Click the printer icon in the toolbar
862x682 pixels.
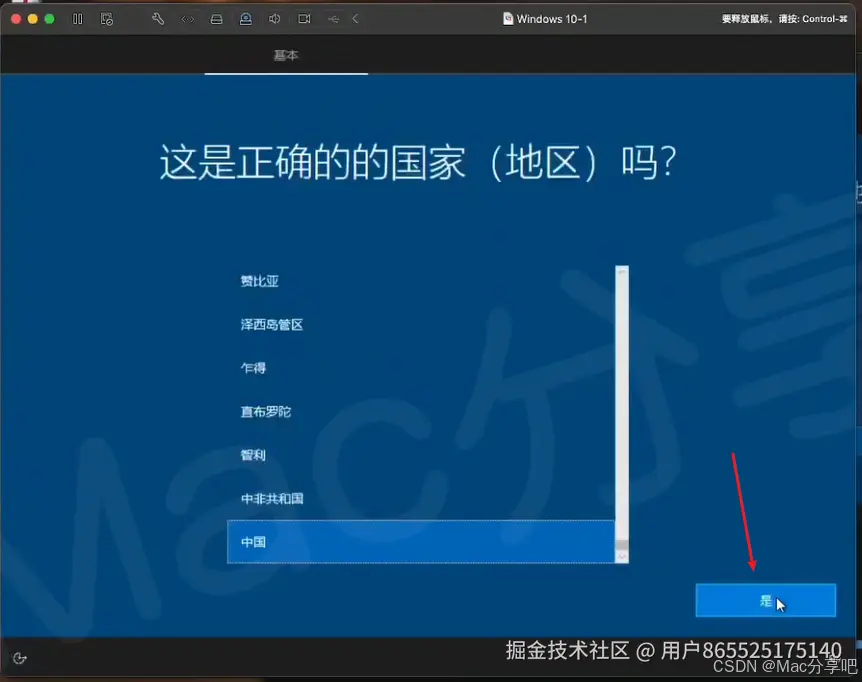click(217, 18)
